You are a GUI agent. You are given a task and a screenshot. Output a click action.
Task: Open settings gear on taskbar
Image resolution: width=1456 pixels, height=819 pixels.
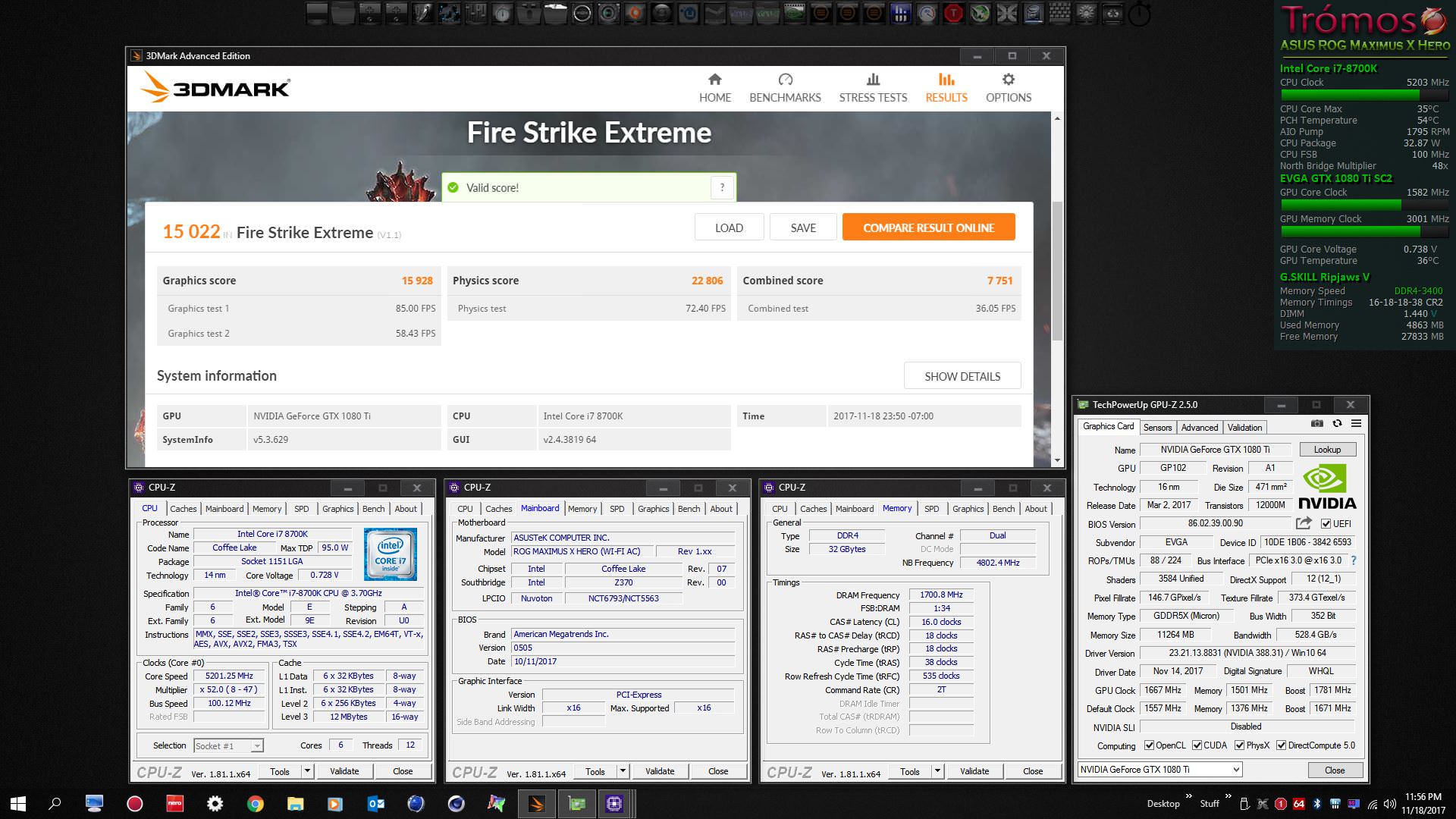215,803
